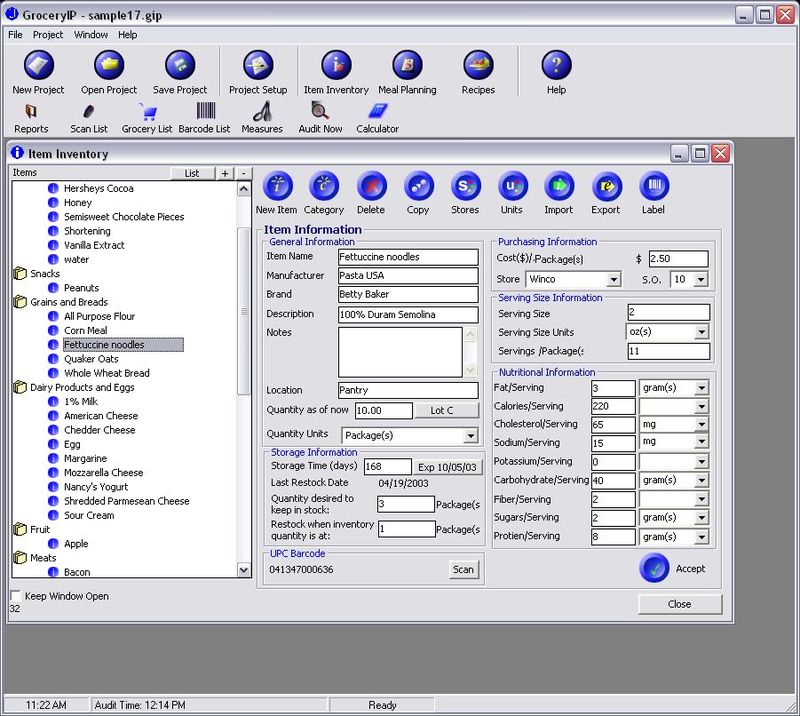Launch the Calculator tool
The image size is (800, 716).
(x=378, y=111)
